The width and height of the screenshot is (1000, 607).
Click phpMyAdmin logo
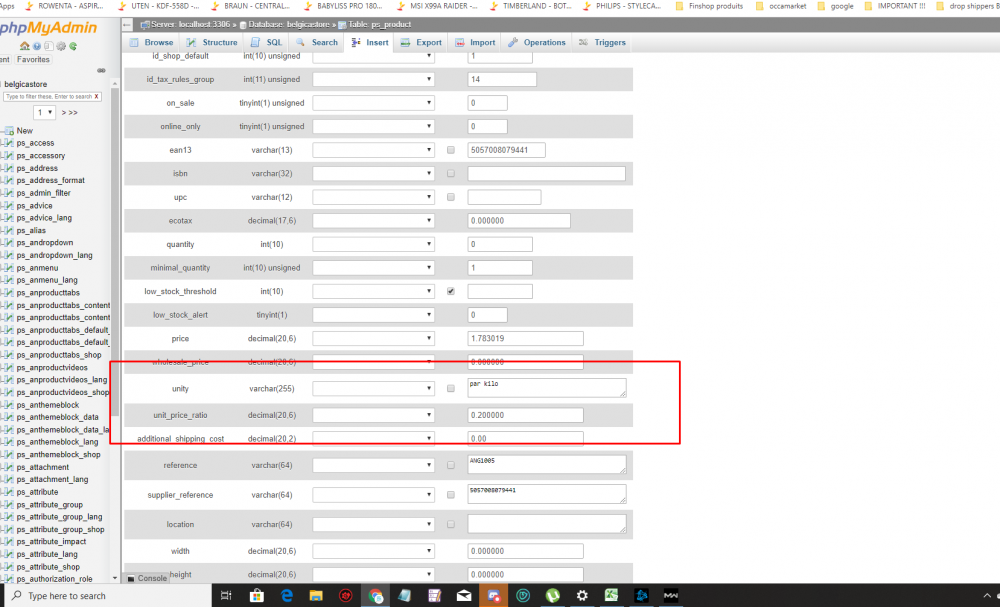[x=48, y=28]
